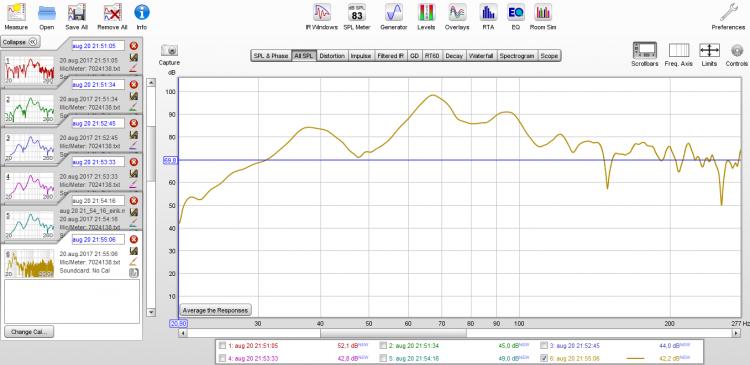Uncheck measurement 6 aug 20 21:55:06
The height and width of the screenshot is (365, 750).
544,358
